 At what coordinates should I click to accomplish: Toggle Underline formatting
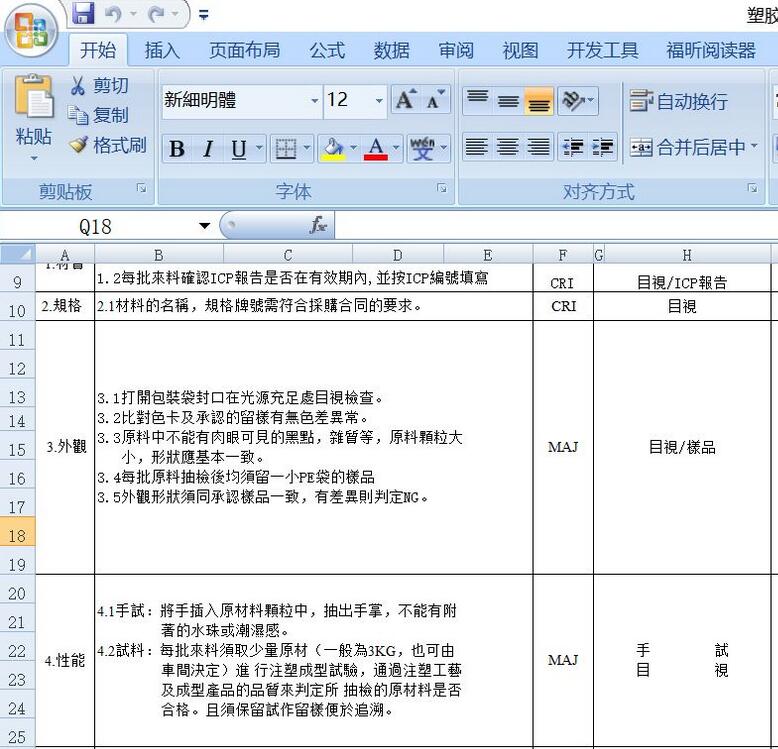239,148
